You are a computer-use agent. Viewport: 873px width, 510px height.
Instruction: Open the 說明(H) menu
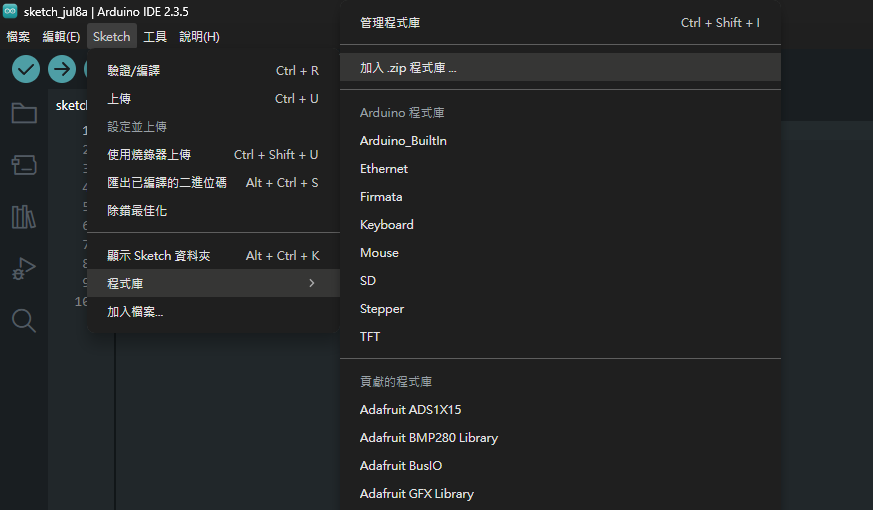tap(199, 37)
